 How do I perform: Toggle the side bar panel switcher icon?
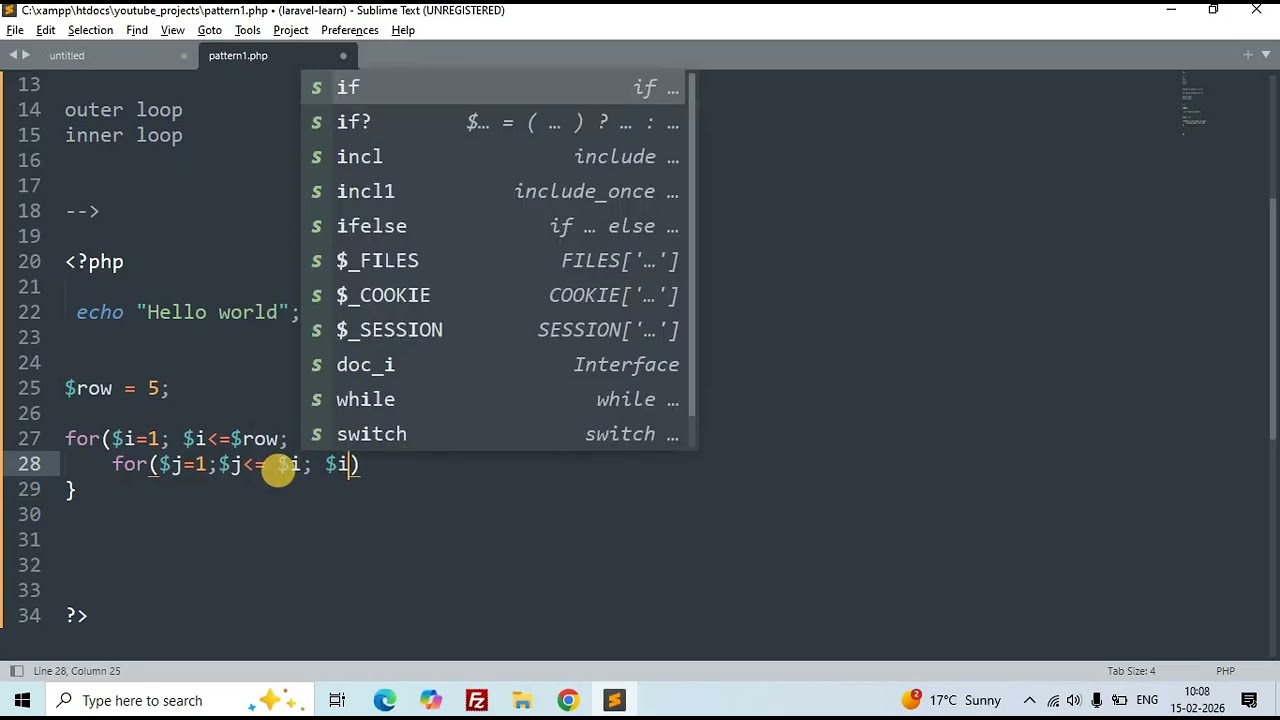coord(16,671)
